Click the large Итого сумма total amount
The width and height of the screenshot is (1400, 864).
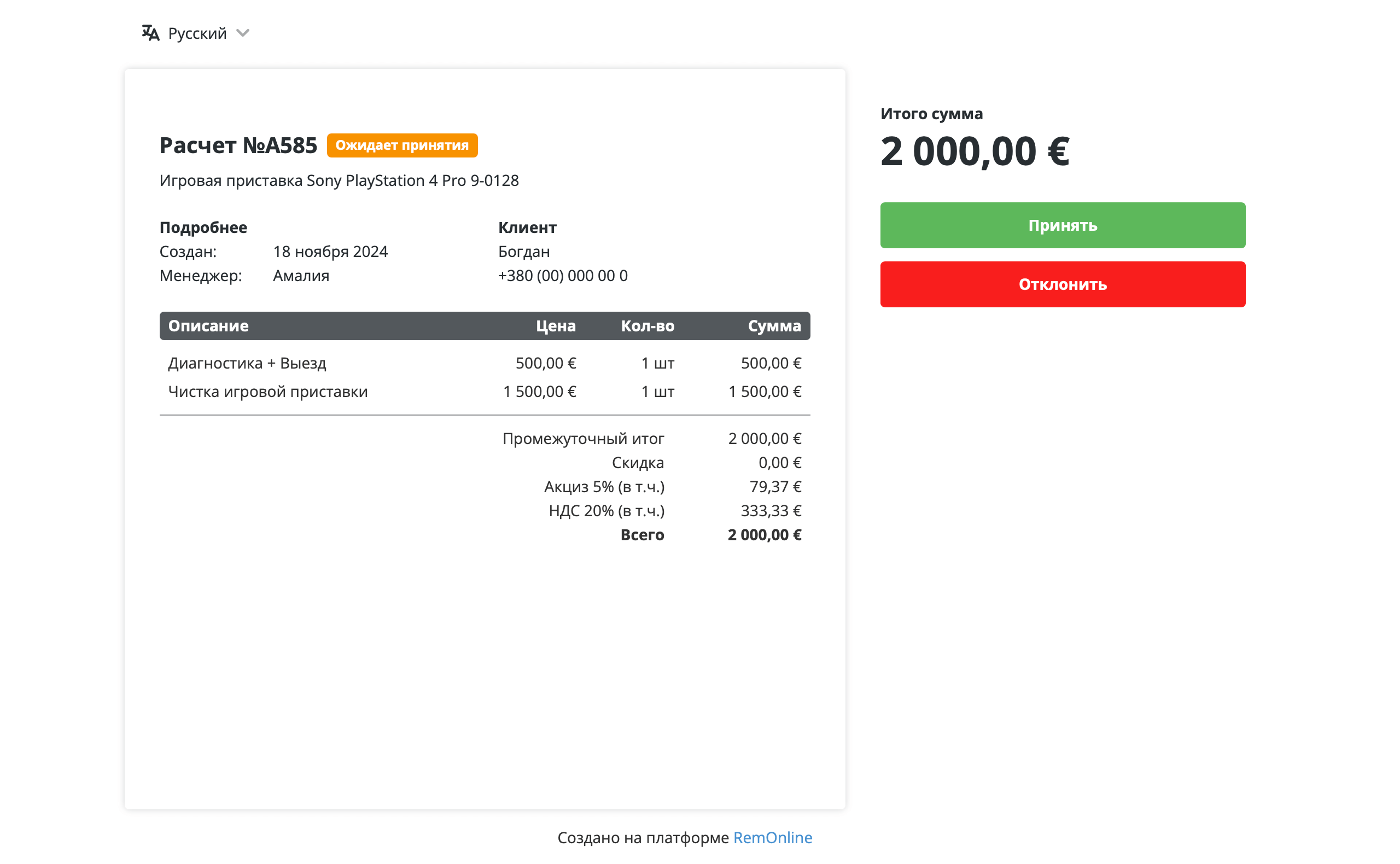(x=975, y=151)
